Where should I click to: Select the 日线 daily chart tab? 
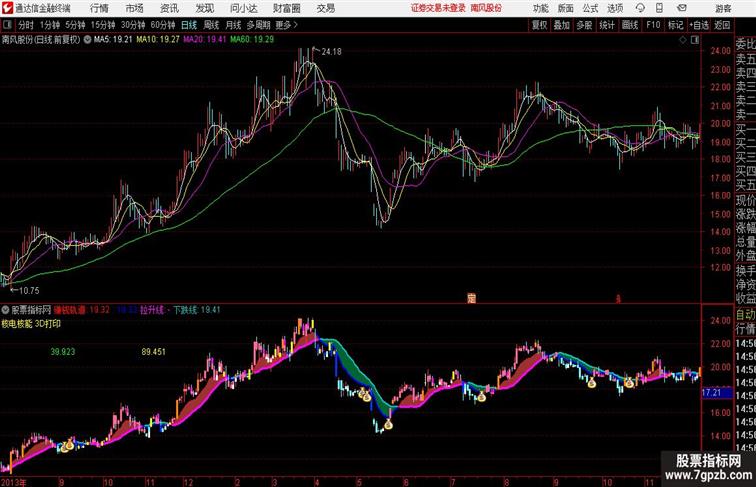pos(189,25)
